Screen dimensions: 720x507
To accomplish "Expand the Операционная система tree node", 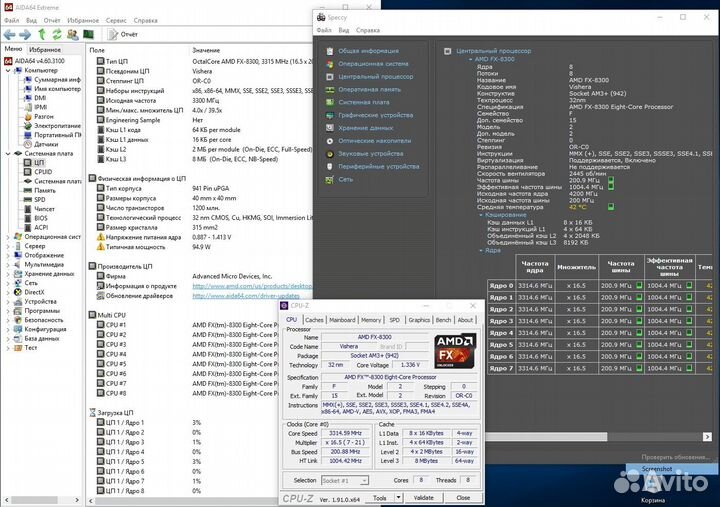I will pyautogui.click(x=8, y=237).
